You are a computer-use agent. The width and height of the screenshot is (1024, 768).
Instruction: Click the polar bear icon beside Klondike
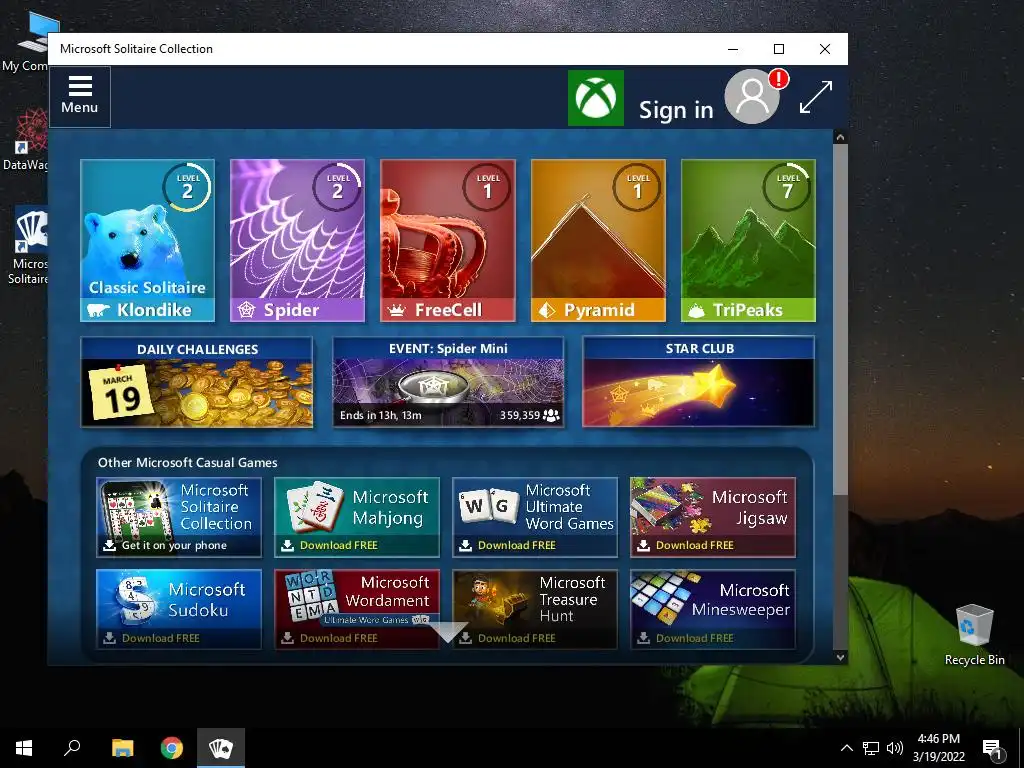99,310
